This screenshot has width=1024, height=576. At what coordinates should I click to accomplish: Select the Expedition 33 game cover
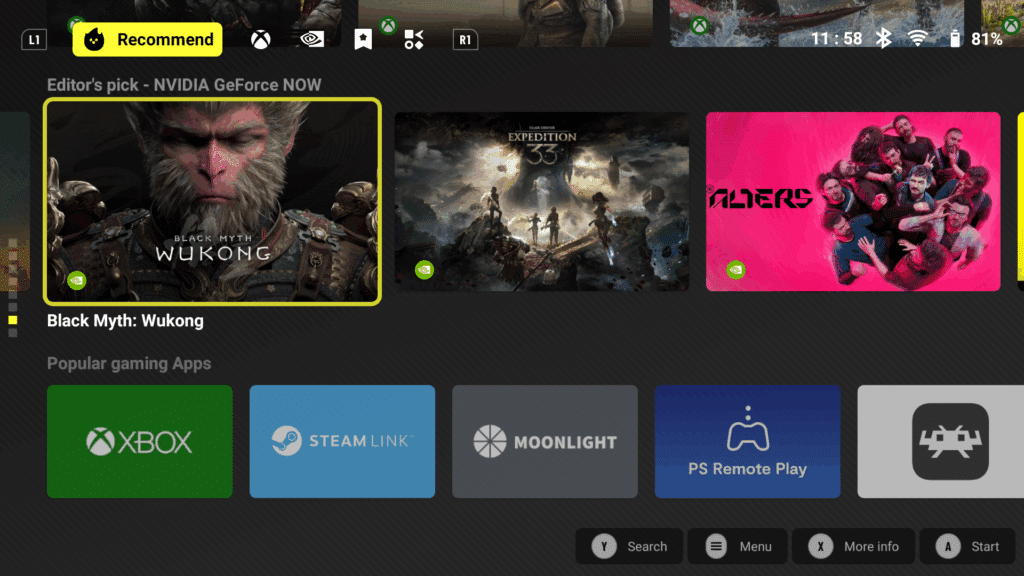541,201
